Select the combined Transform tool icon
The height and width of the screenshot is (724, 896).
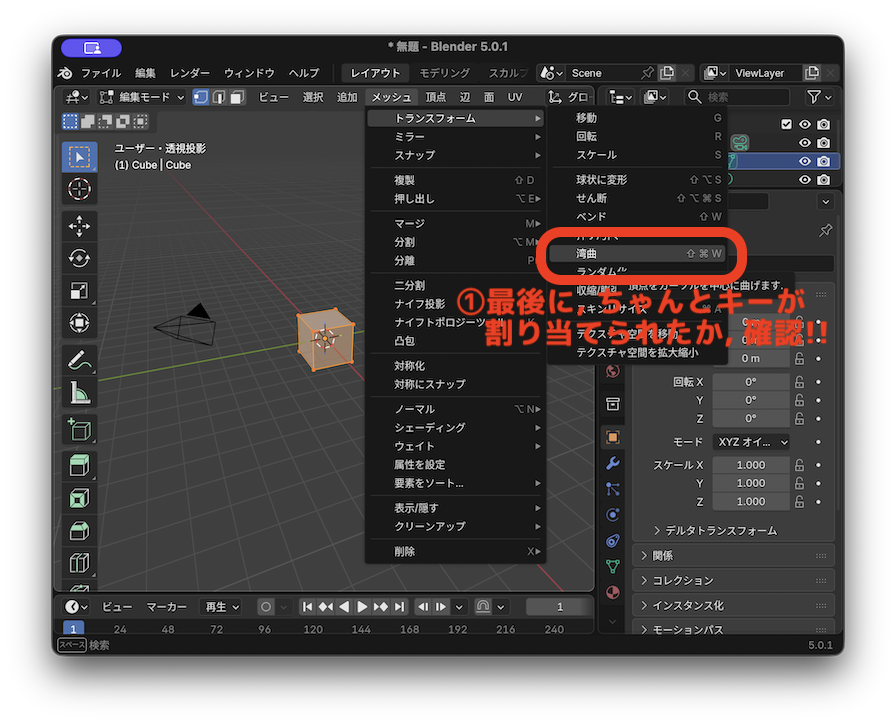coord(79,323)
